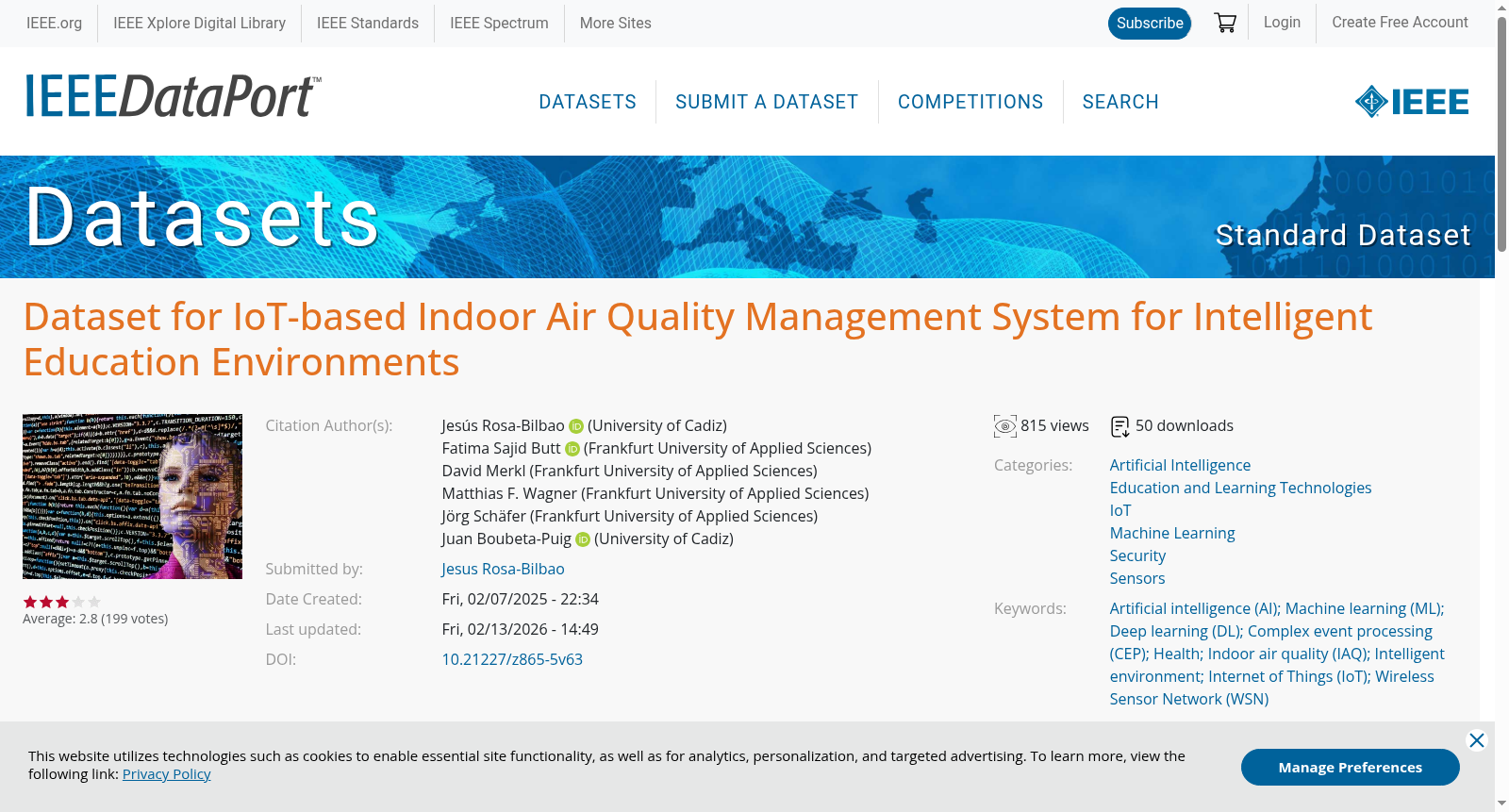Viewport: 1509px width, 812px height.
Task: Select the Artificial Intelligence category
Action: 1180,466
